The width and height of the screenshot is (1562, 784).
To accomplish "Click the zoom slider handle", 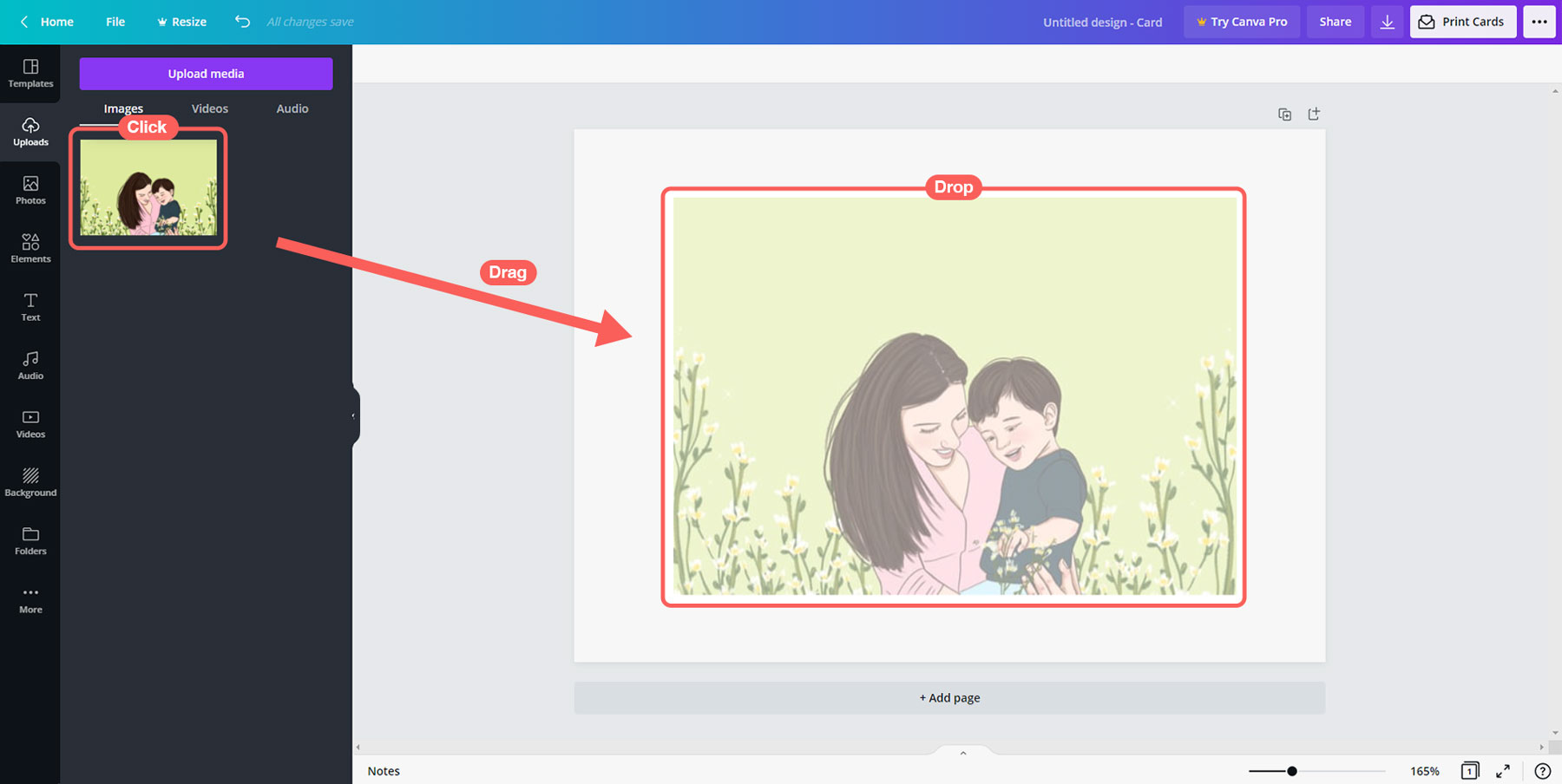I will (x=1291, y=771).
